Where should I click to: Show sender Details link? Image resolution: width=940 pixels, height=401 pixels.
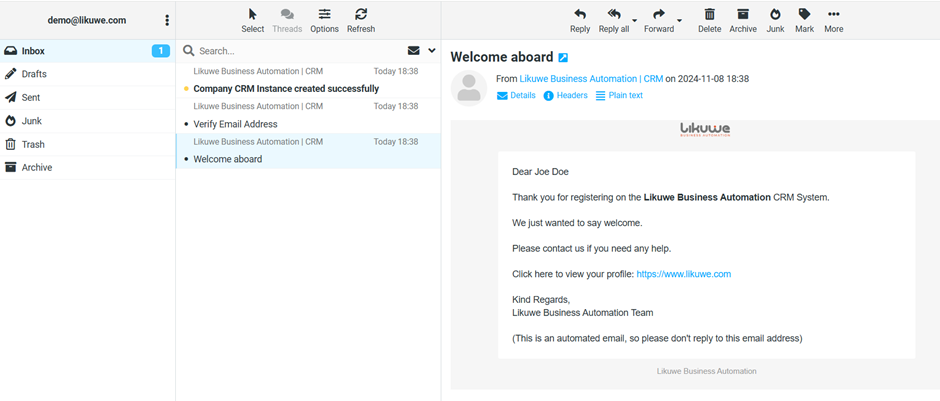pos(516,96)
